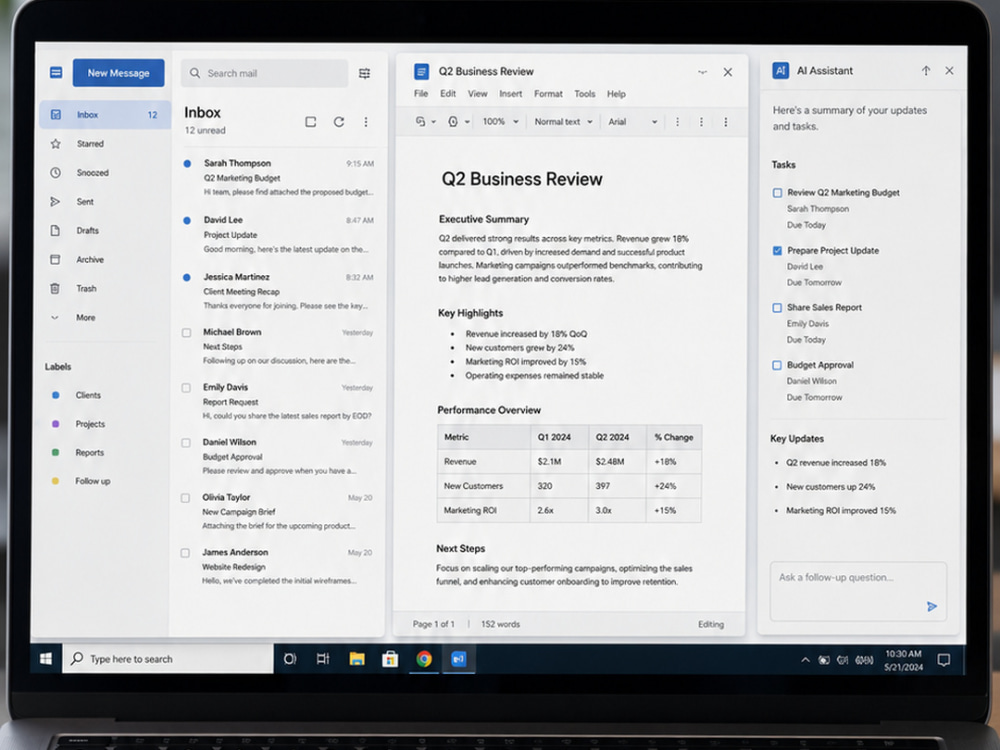Open the dropdown arrow beside the clock icon
Viewport: 1000px width, 750px height.
[x=467, y=122]
